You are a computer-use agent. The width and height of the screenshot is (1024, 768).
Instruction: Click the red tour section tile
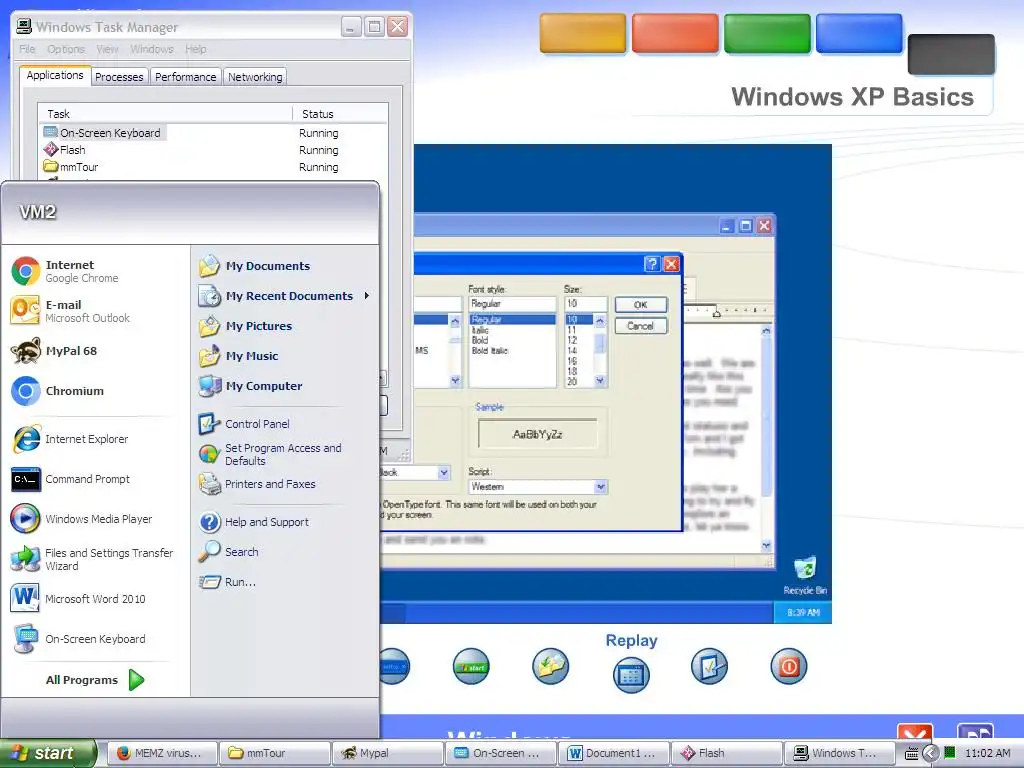[x=675, y=33]
